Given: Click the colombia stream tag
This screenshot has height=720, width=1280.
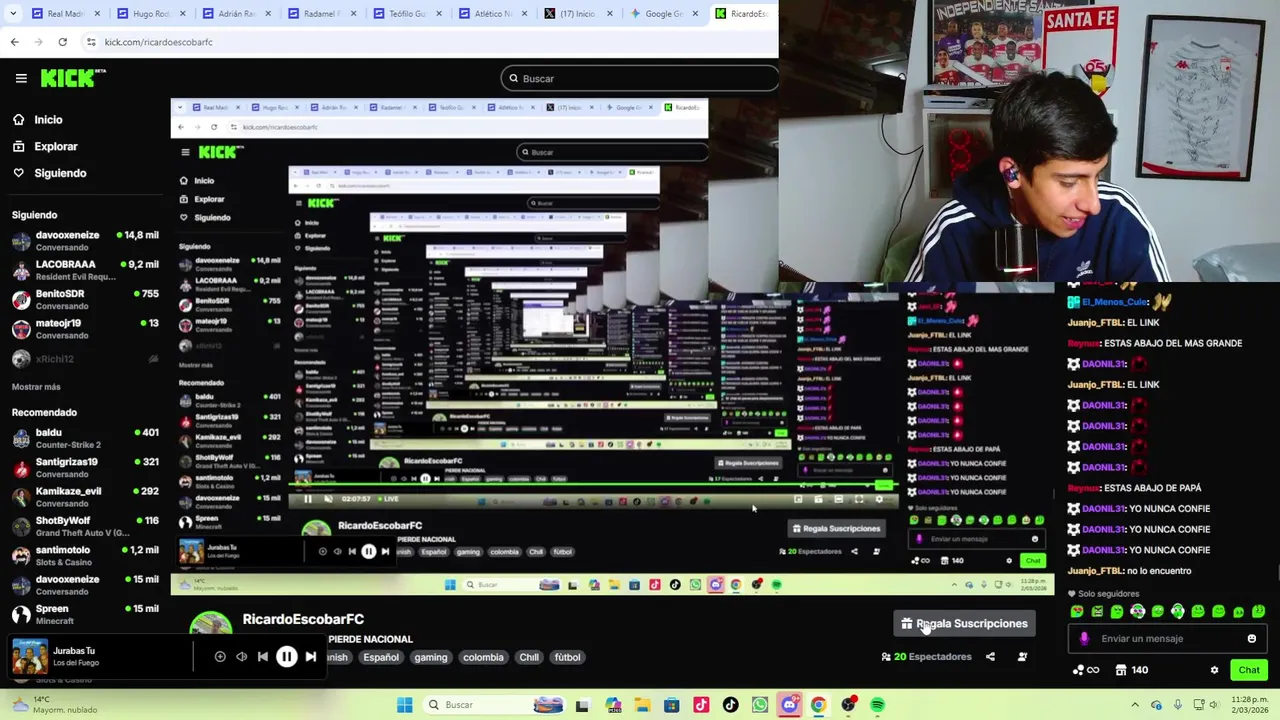Looking at the screenshot, I should (483, 657).
